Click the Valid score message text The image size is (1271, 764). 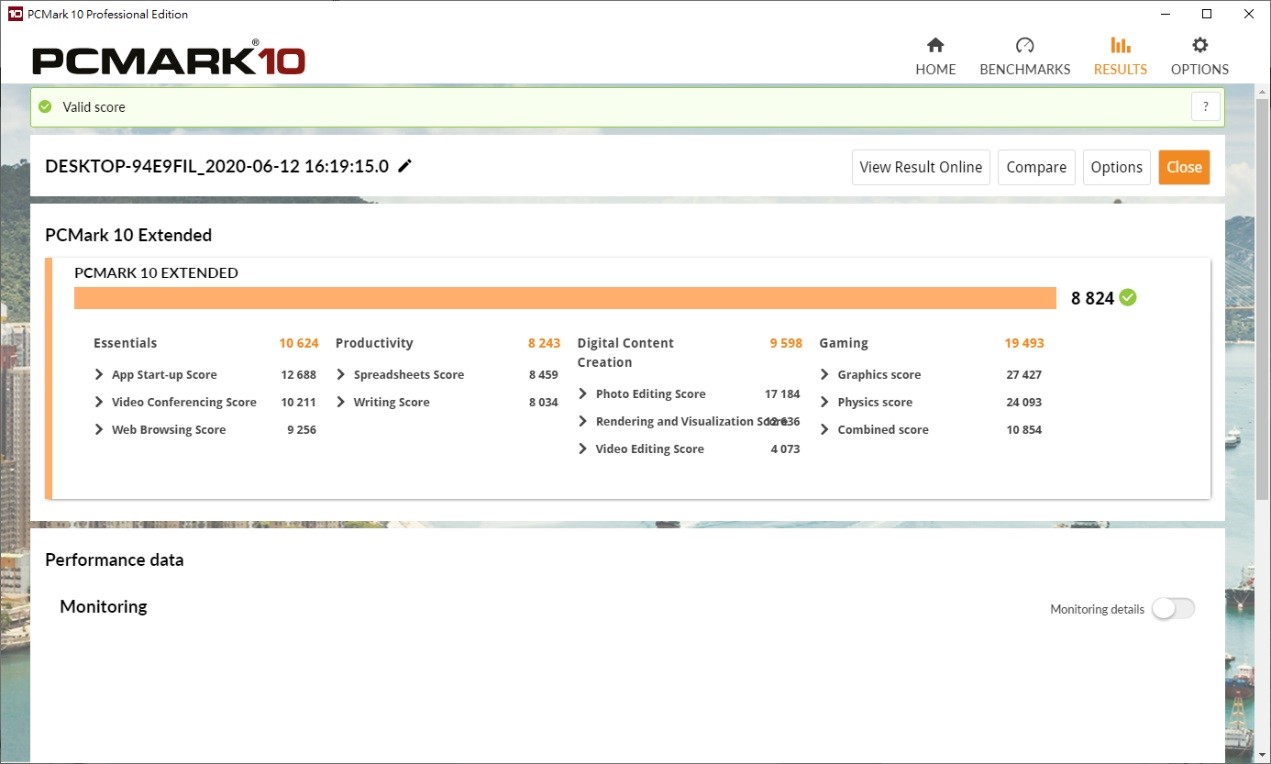coord(94,107)
